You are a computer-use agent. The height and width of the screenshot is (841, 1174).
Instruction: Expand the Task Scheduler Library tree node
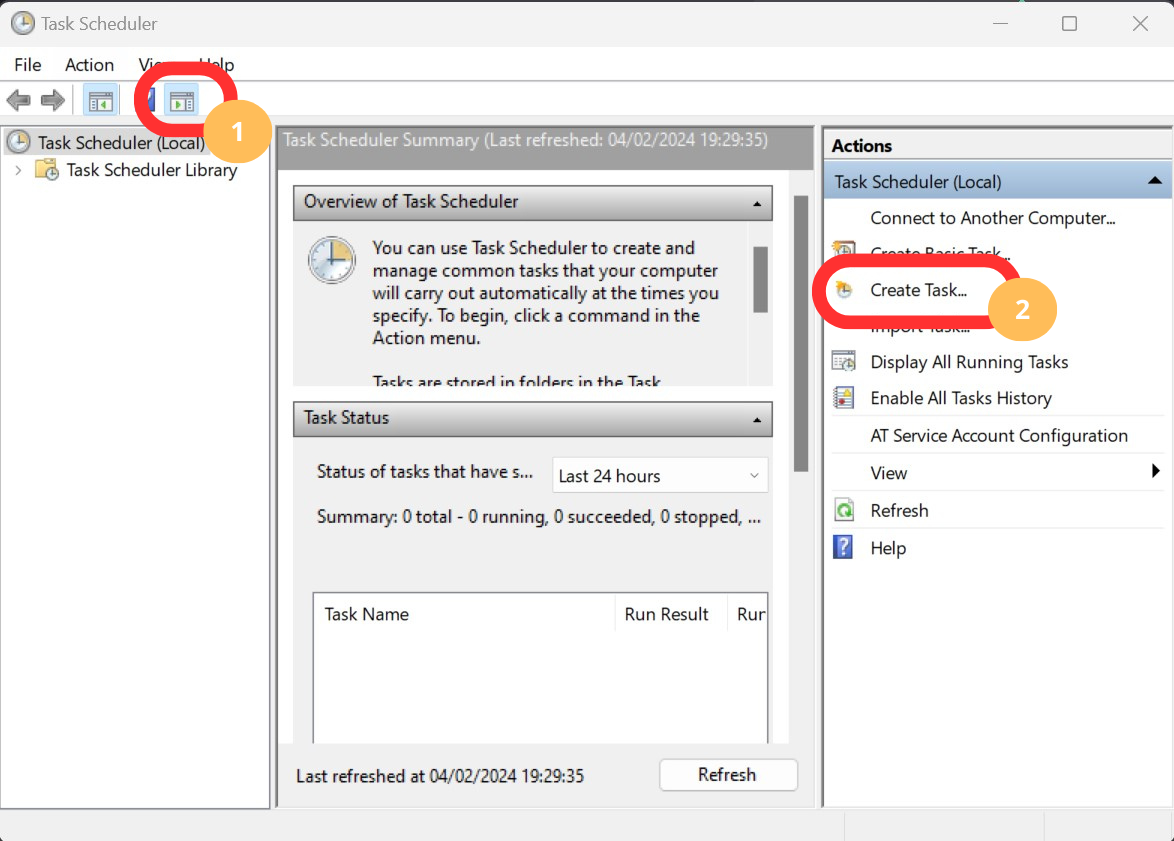click(x=18, y=170)
